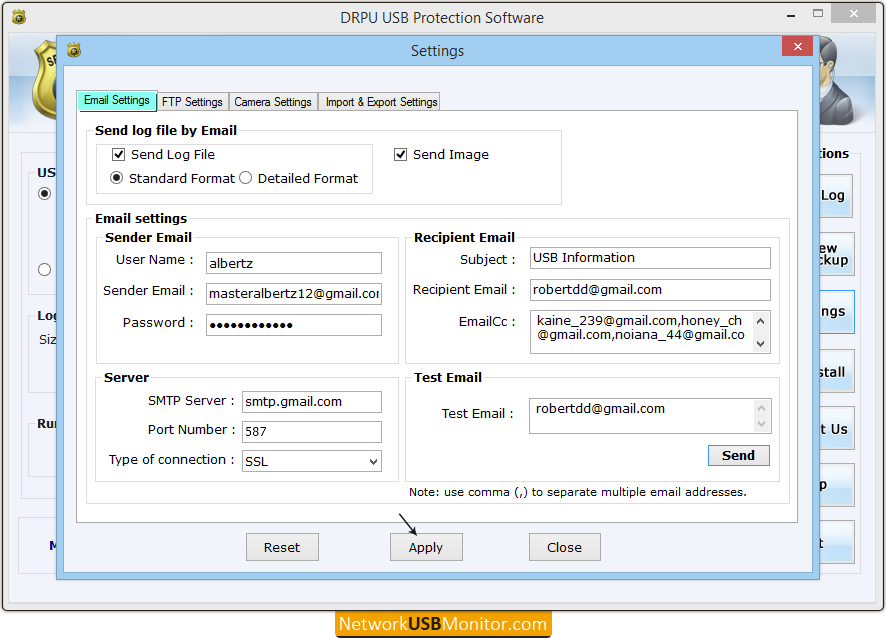The width and height of the screenshot is (886, 638).
Task: Click the DRPU main window badge icon
Action: point(19,18)
